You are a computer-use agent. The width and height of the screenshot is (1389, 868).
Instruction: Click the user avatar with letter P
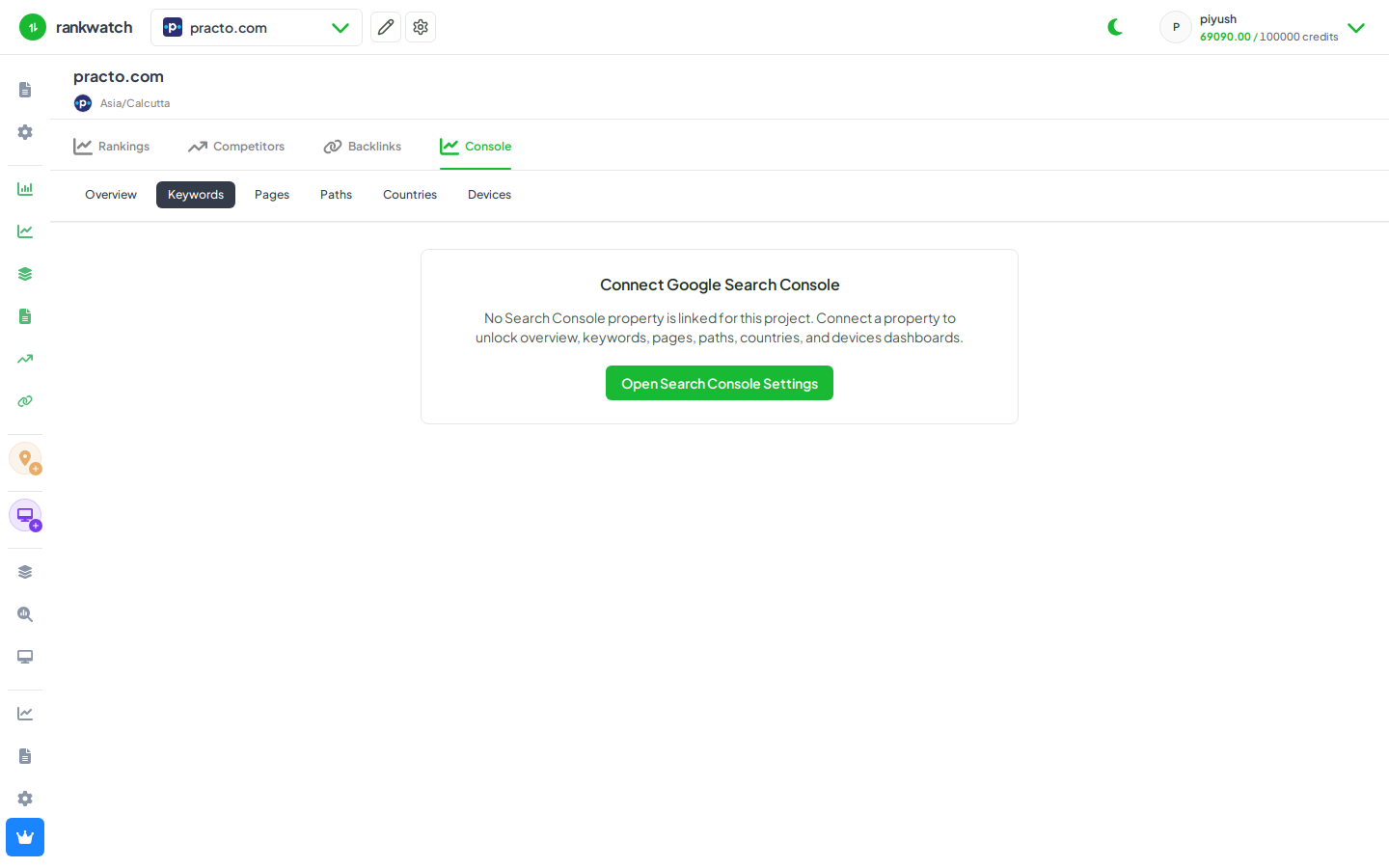pos(1176,27)
